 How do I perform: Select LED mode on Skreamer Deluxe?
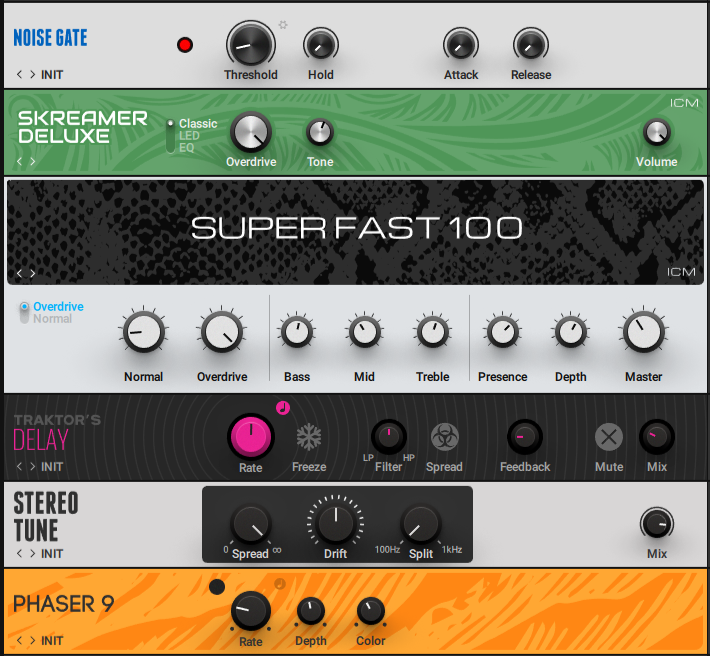[189, 135]
